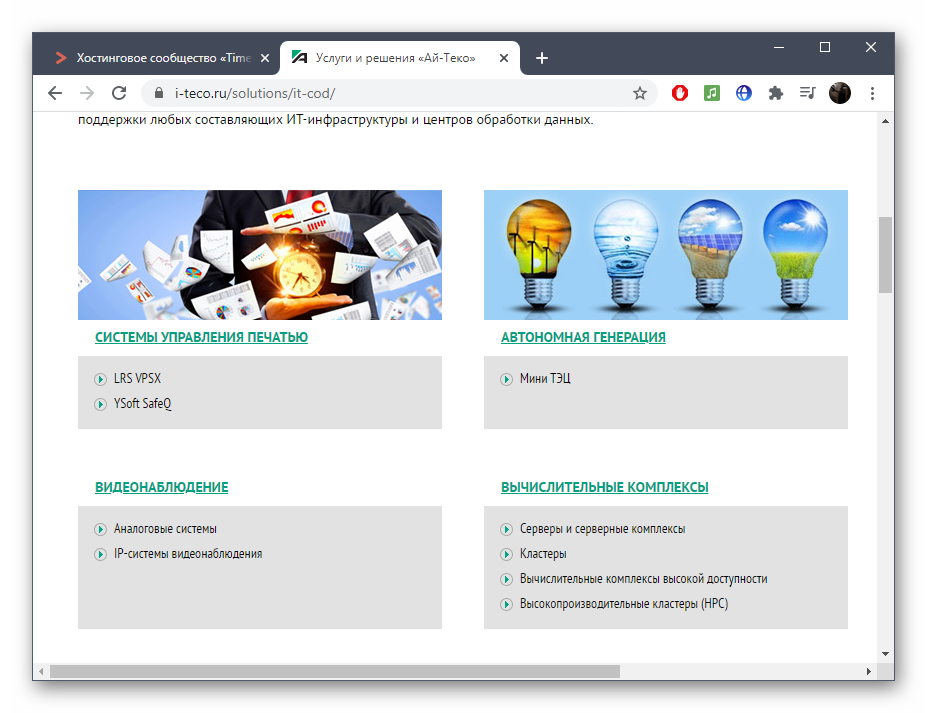Expand the arrow next to «Кластеры»
The height and width of the screenshot is (713, 927).
coord(506,553)
